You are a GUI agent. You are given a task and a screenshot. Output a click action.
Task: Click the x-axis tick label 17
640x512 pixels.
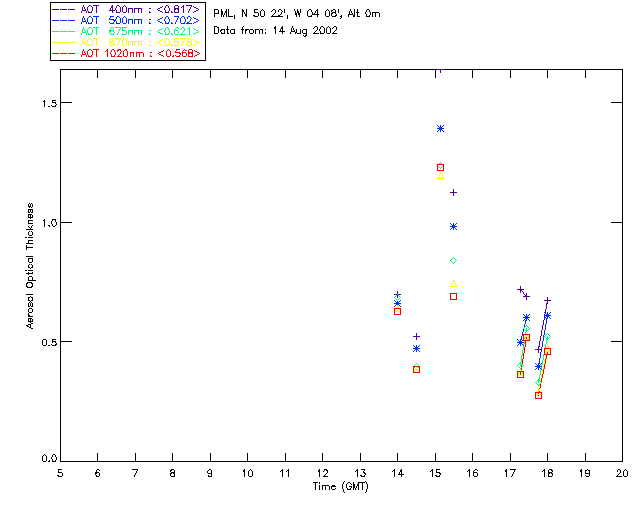pos(510,473)
